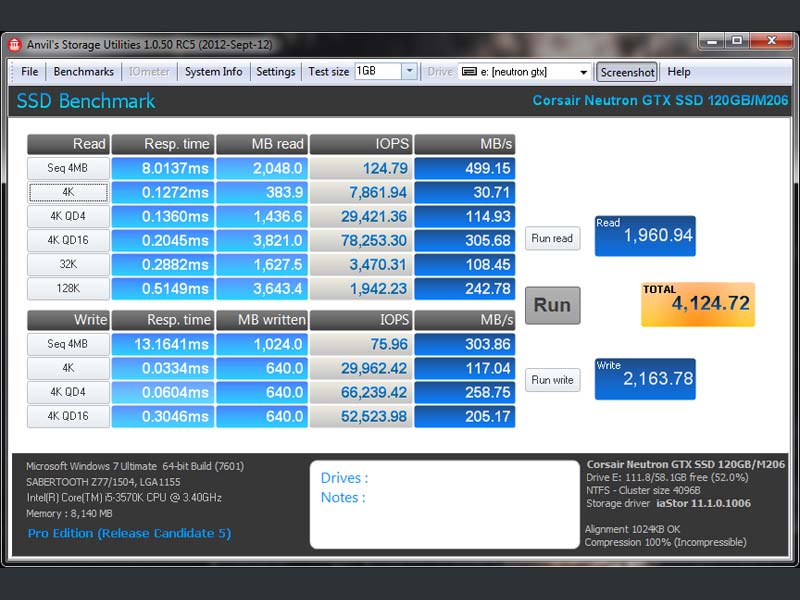Click the read 128K test button

pos(68,289)
